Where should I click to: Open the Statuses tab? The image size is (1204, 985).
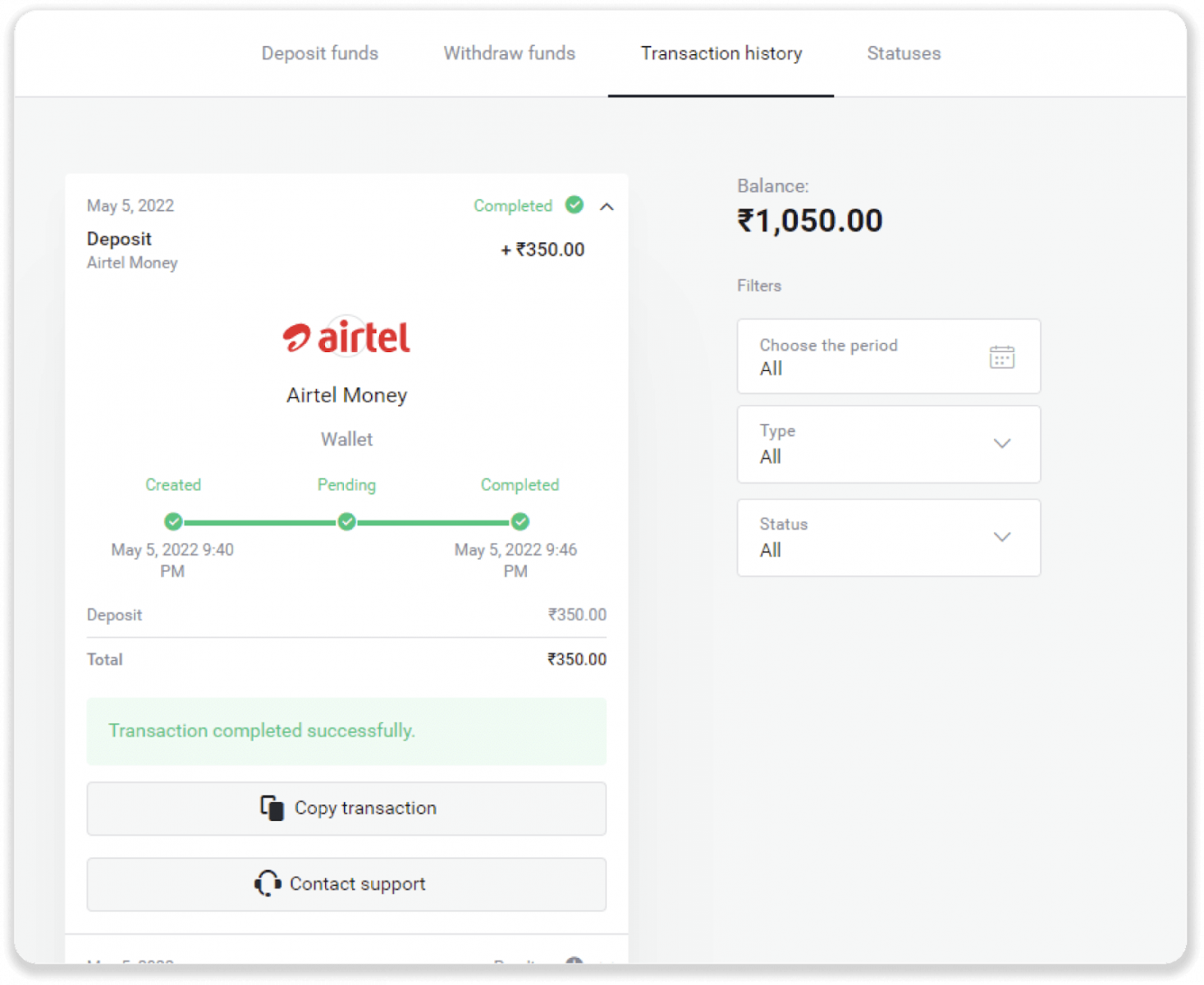click(904, 53)
